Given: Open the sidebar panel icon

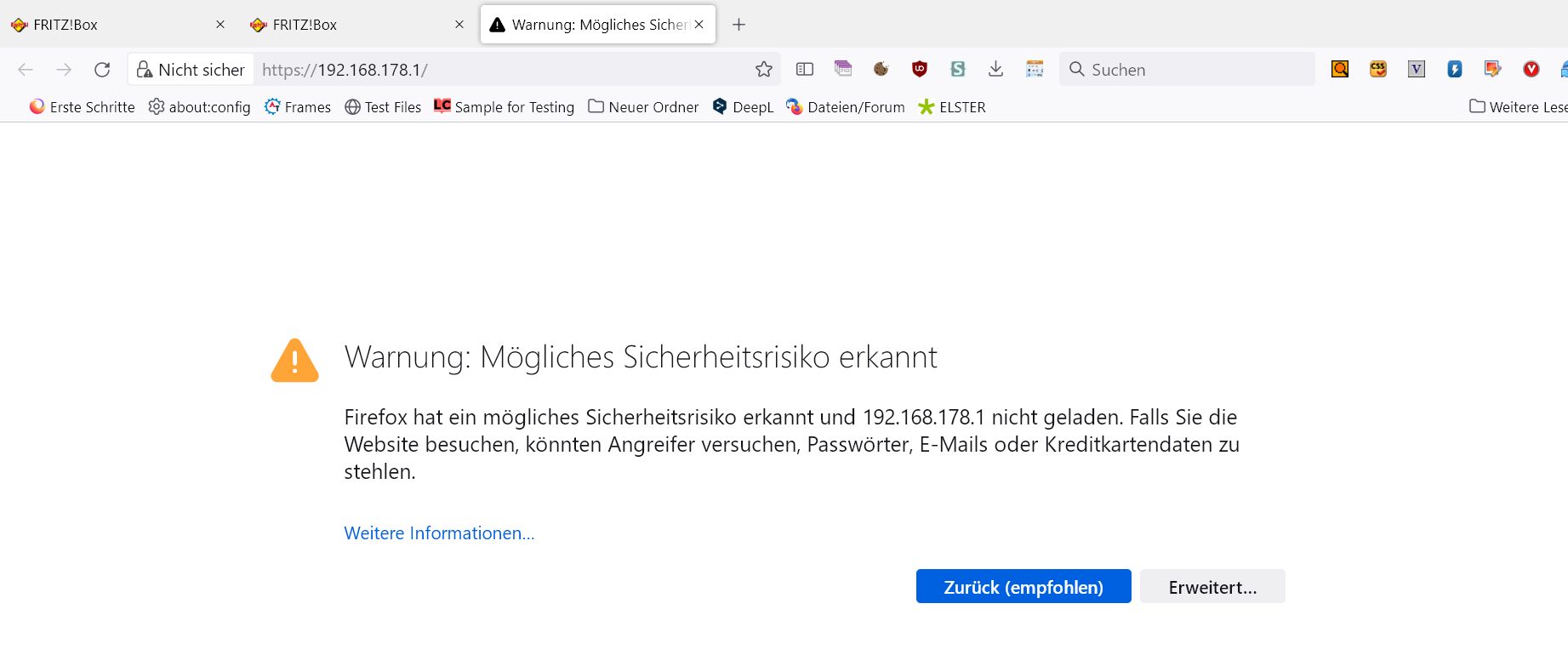Looking at the screenshot, I should click(805, 70).
